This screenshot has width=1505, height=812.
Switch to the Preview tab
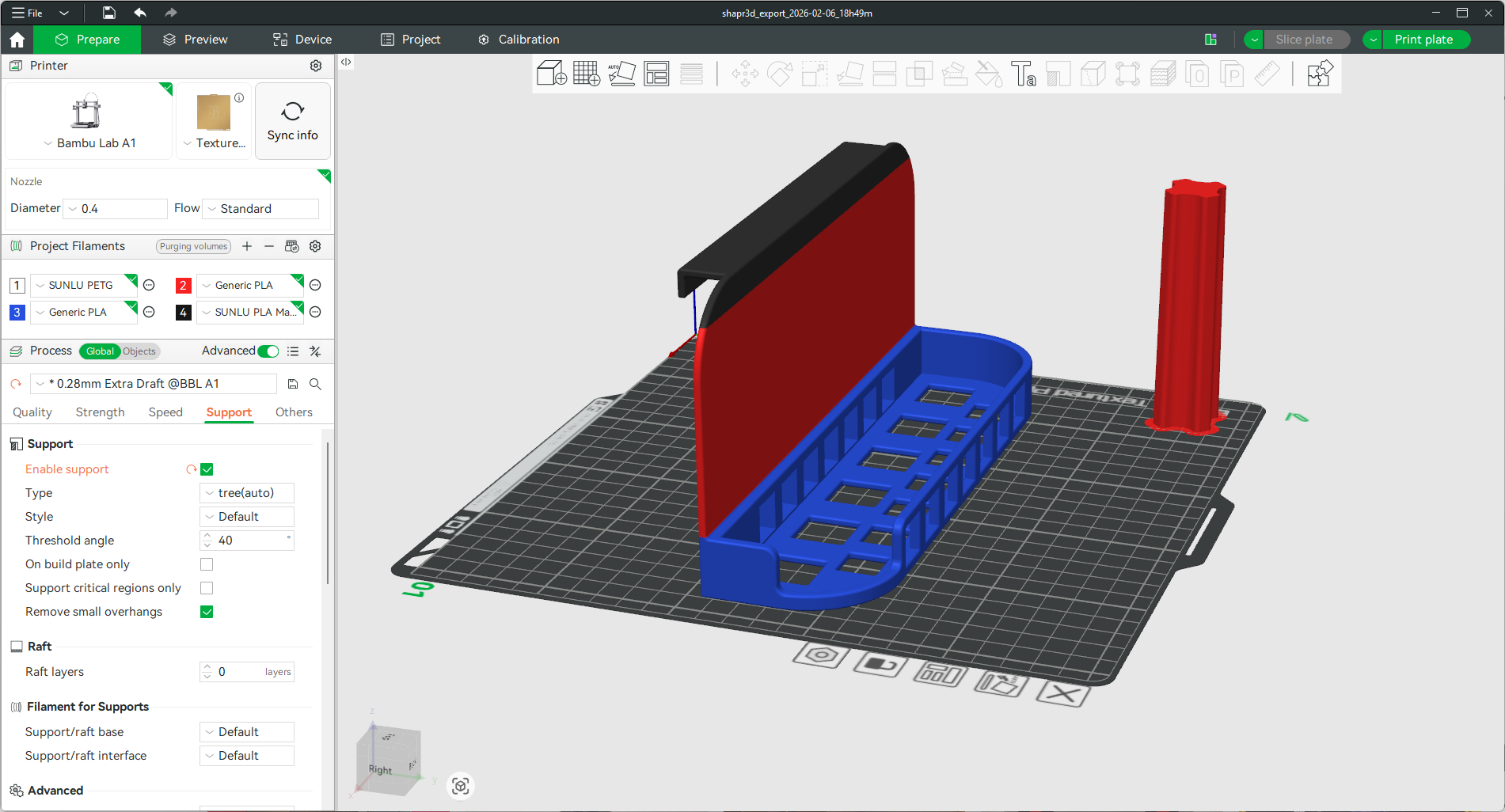196,40
